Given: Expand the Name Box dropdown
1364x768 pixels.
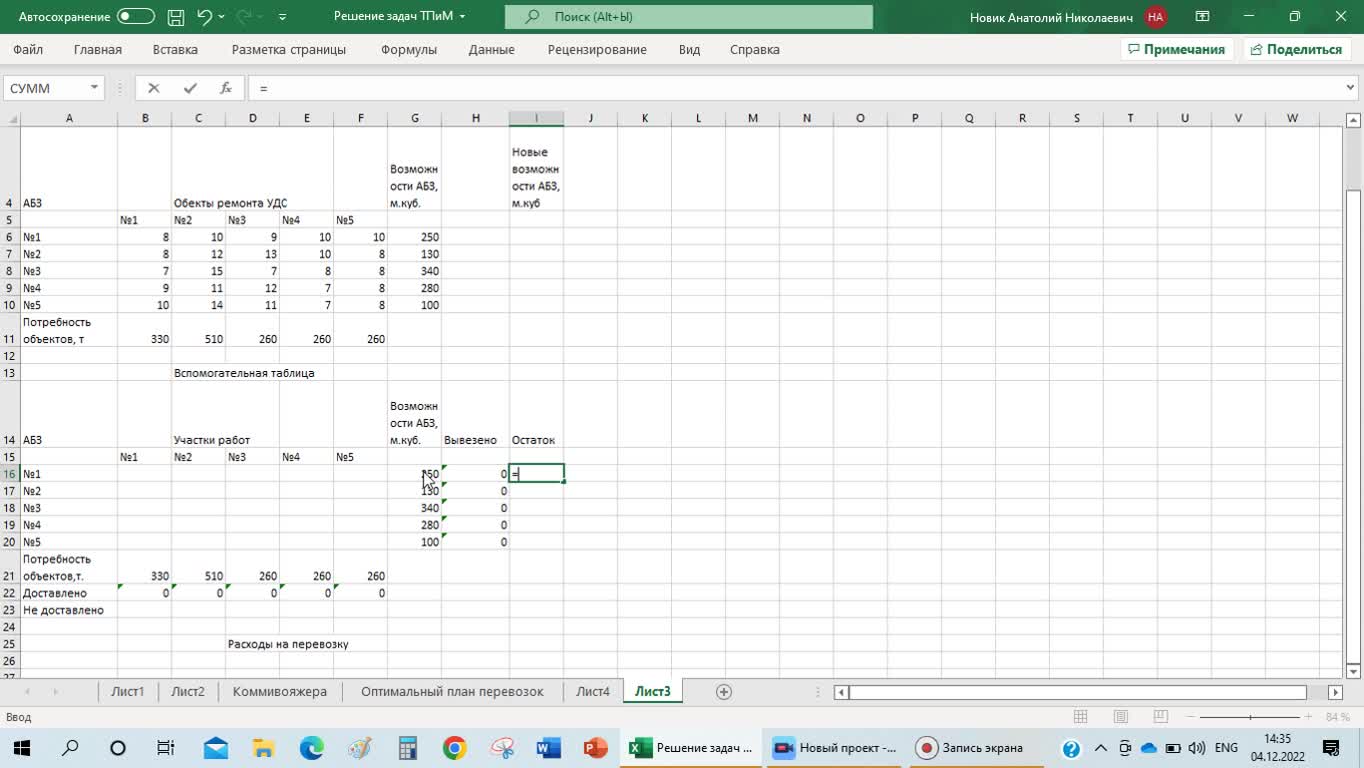Looking at the screenshot, I should pos(95,88).
